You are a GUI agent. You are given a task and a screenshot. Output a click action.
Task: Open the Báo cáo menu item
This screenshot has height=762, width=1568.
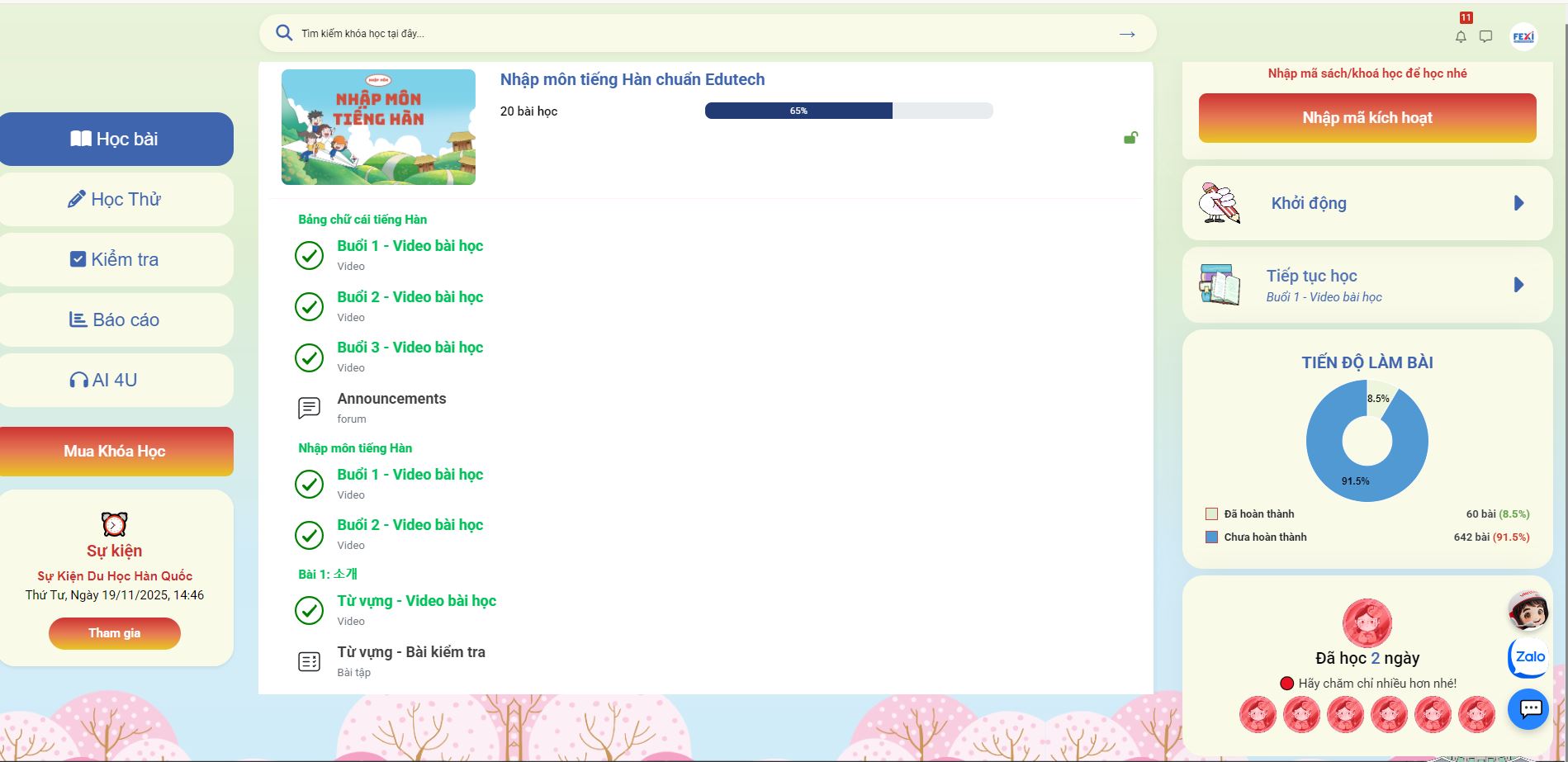(116, 319)
